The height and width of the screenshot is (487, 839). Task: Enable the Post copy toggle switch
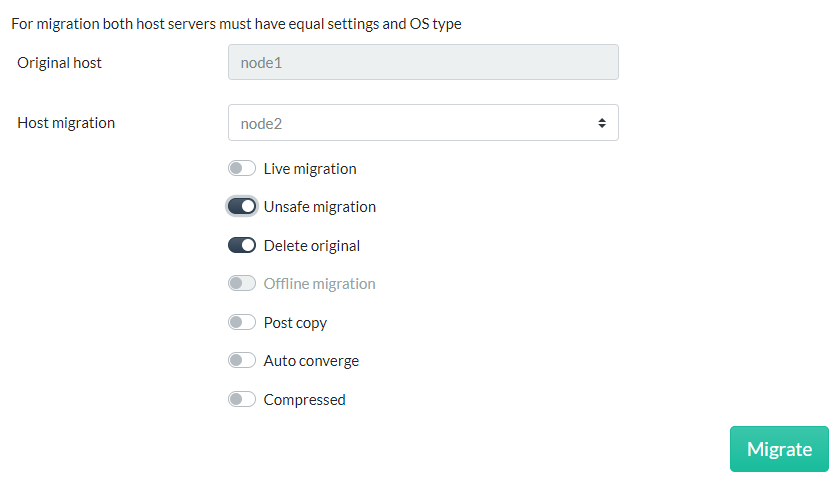pyautogui.click(x=242, y=323)
